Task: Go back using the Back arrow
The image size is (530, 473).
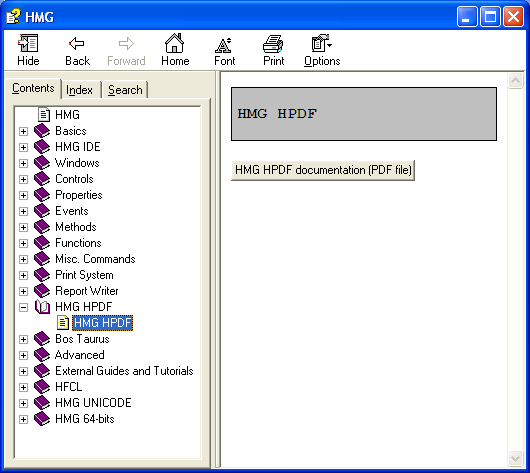Action: coord(77,43)
